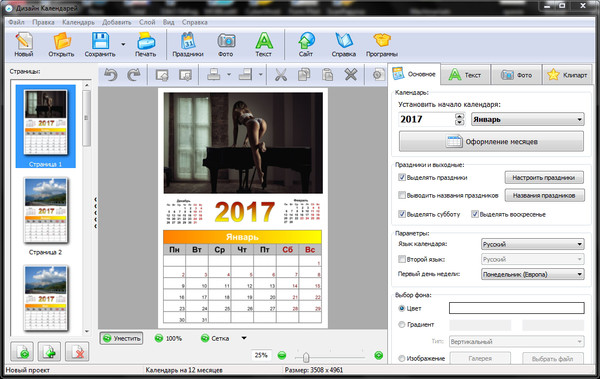Click the delete page button below thumbnails
The height and width of the screenshot is (379, 600).
pyautogui.click(x=77, y=351)
